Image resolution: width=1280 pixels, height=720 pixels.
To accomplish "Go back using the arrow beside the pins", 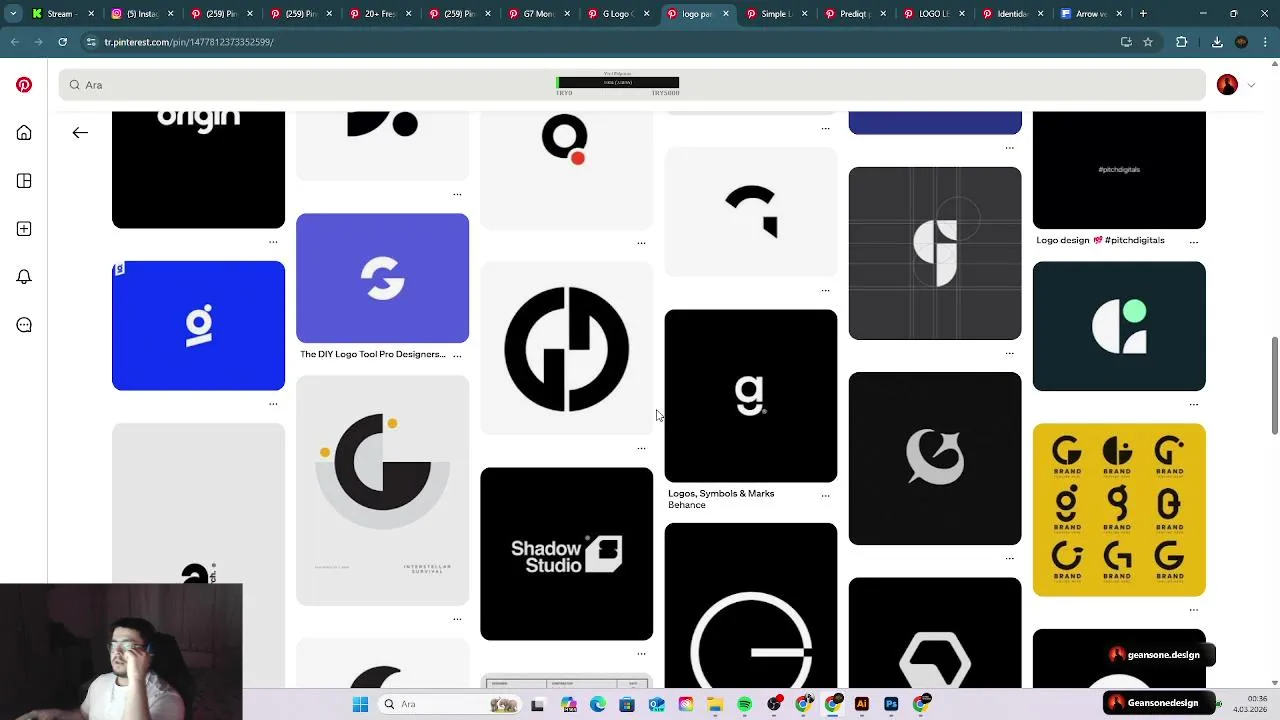I will (x=80, y=133).
